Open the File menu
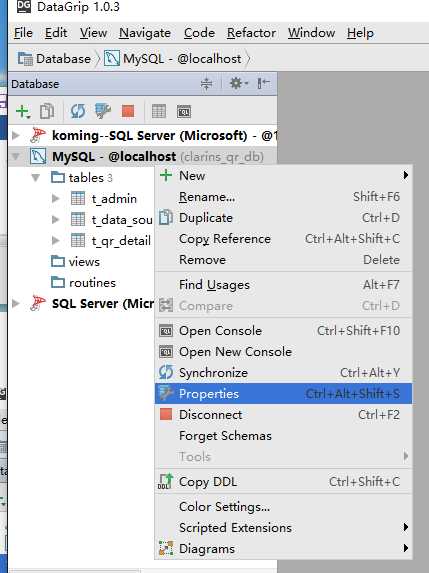Screen dimensions: 429x573 (23, 33)
